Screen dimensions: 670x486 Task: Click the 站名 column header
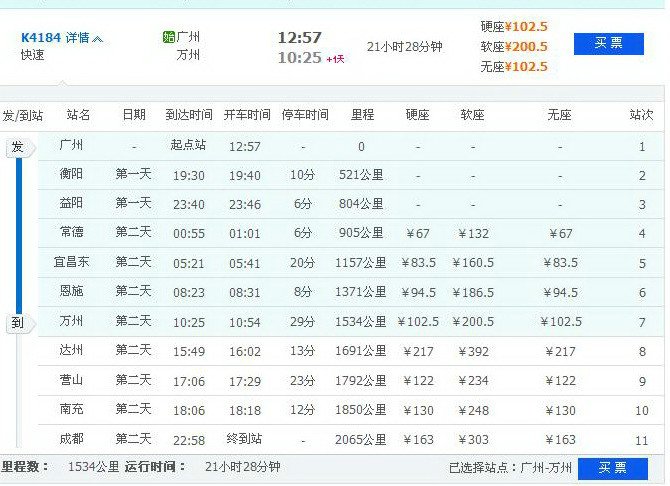(x=78, y=115)
